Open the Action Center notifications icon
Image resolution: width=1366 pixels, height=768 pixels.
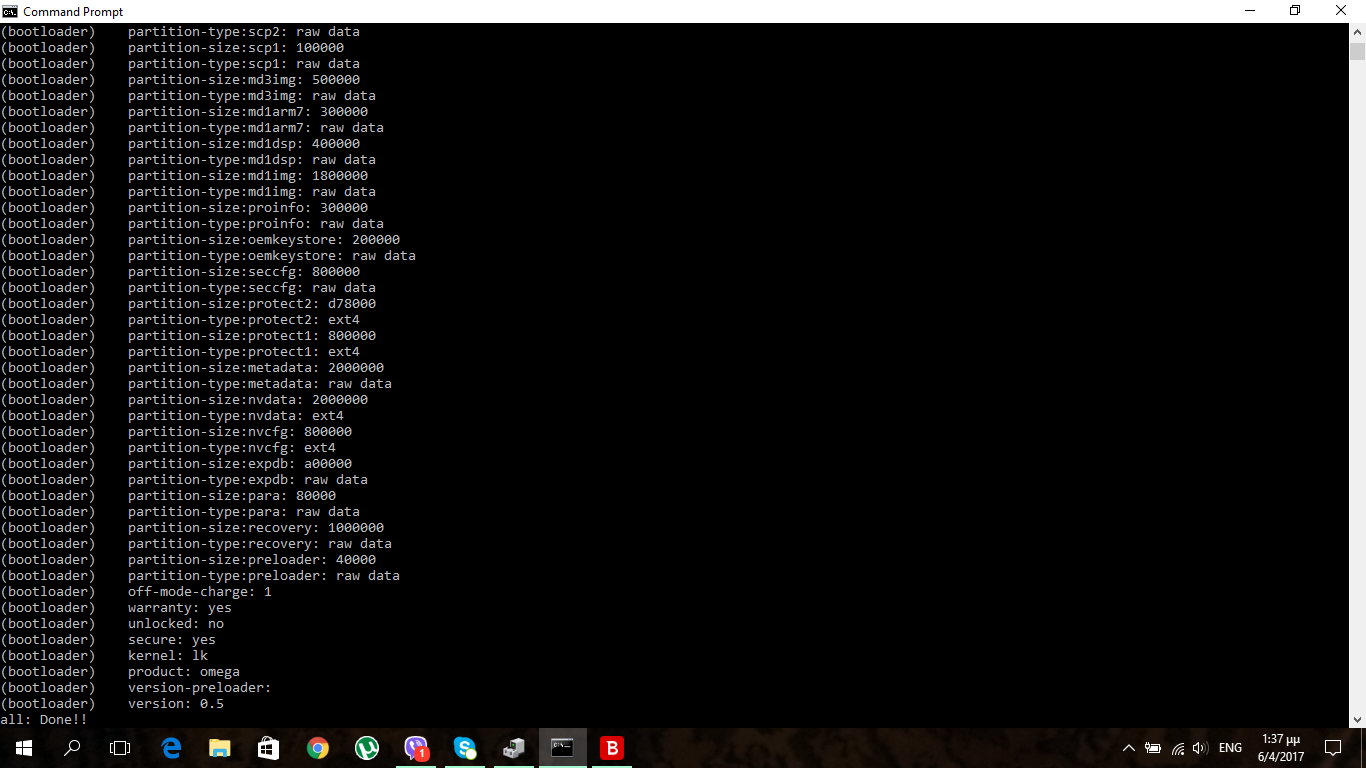pos(1333,748)
